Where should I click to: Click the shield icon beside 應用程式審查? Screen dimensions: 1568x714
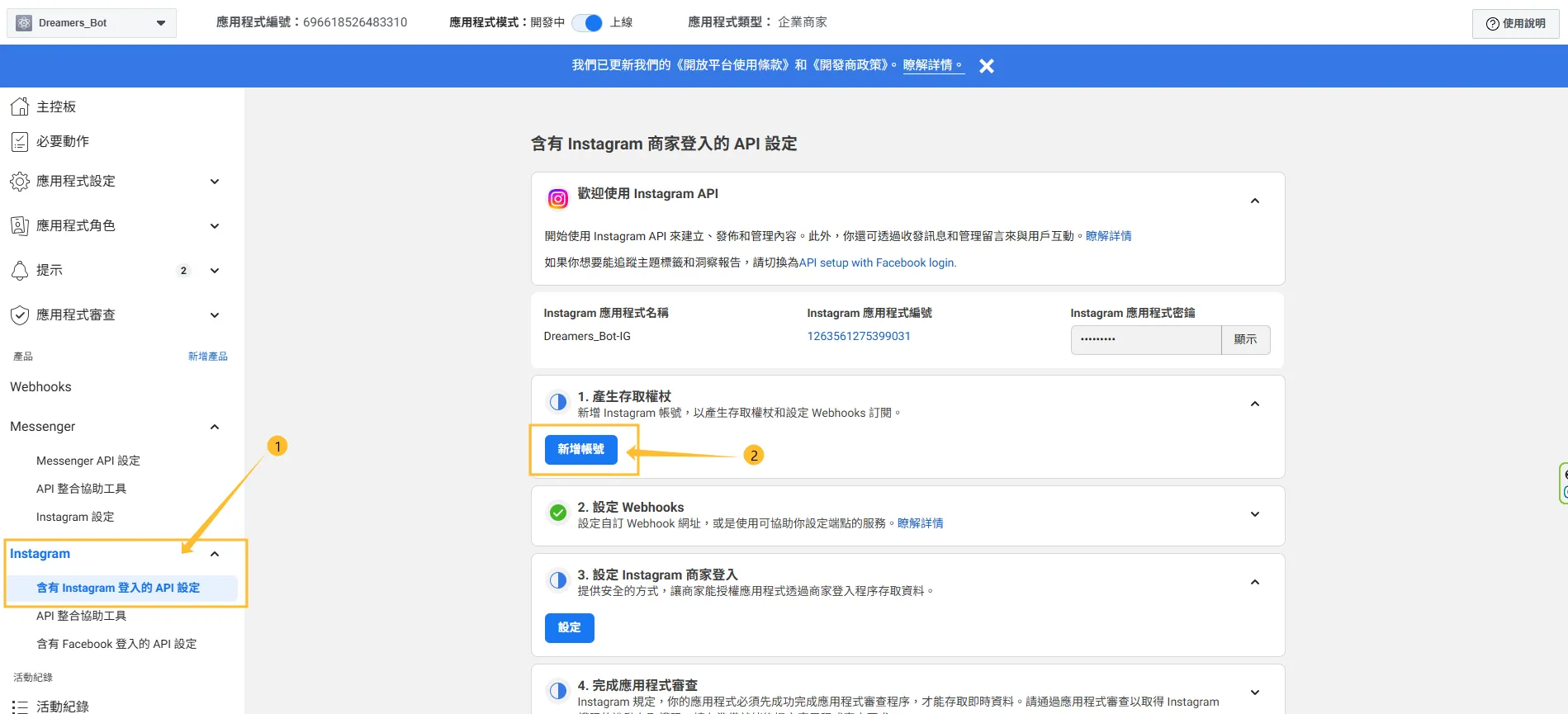[20, 315]
